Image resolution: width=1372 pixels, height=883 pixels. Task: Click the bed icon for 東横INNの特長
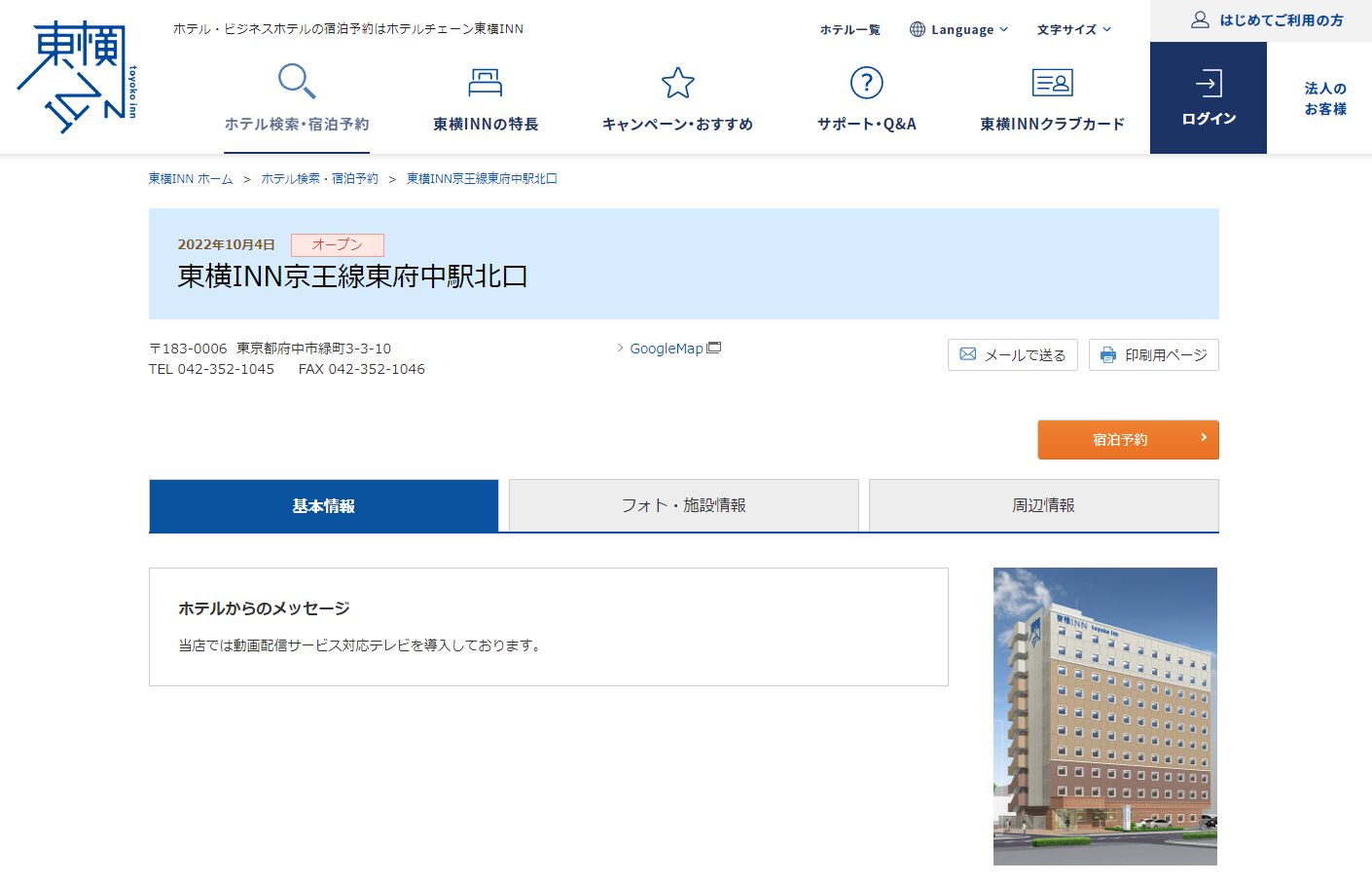pos(485,82)
